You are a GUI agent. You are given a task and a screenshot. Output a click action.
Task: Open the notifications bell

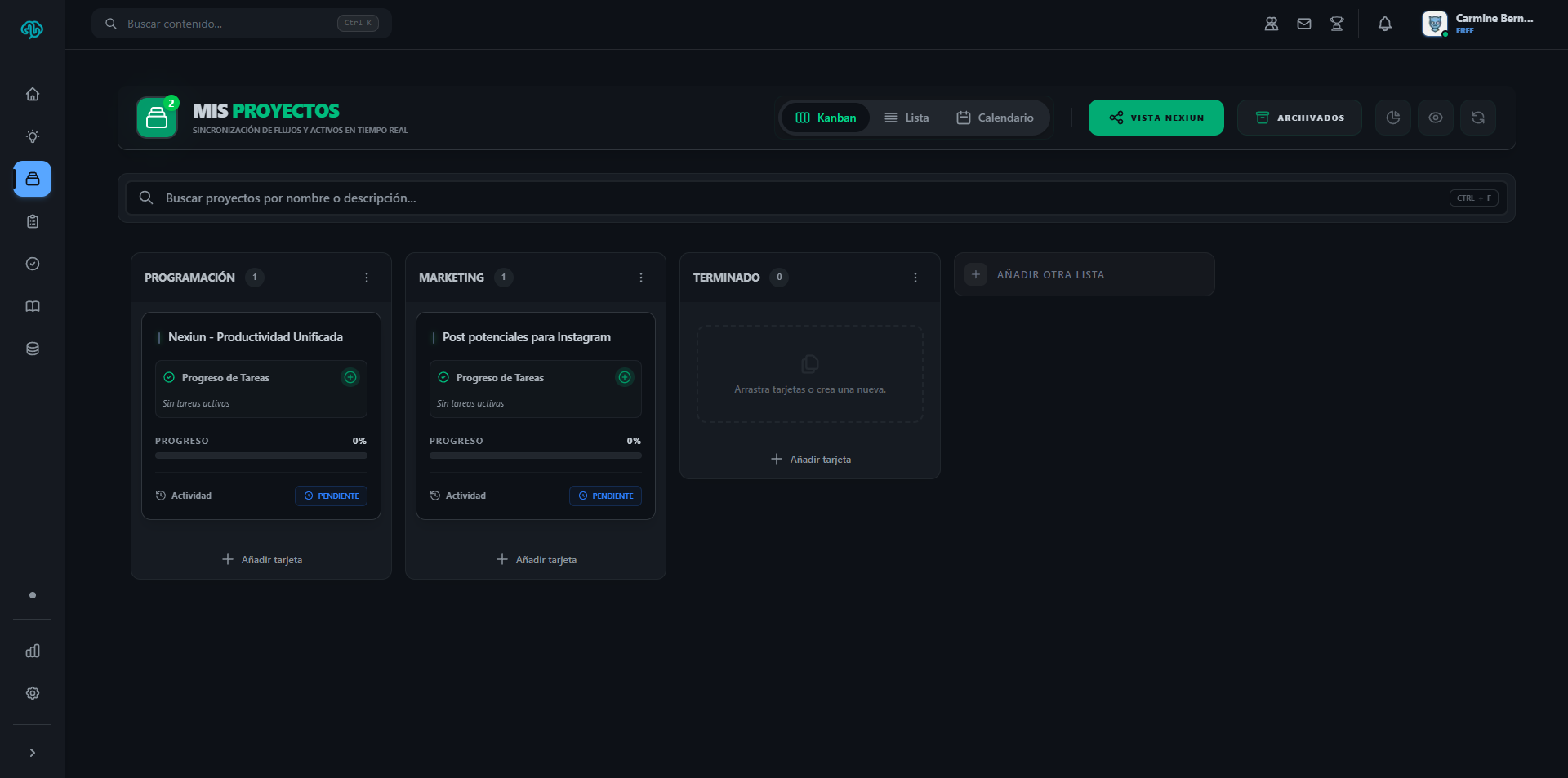tap(1385, 24)
